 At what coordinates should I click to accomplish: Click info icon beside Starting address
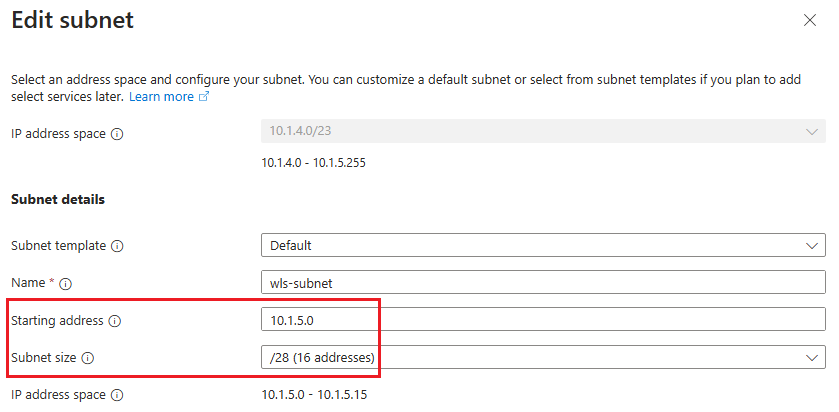point(114,321)
